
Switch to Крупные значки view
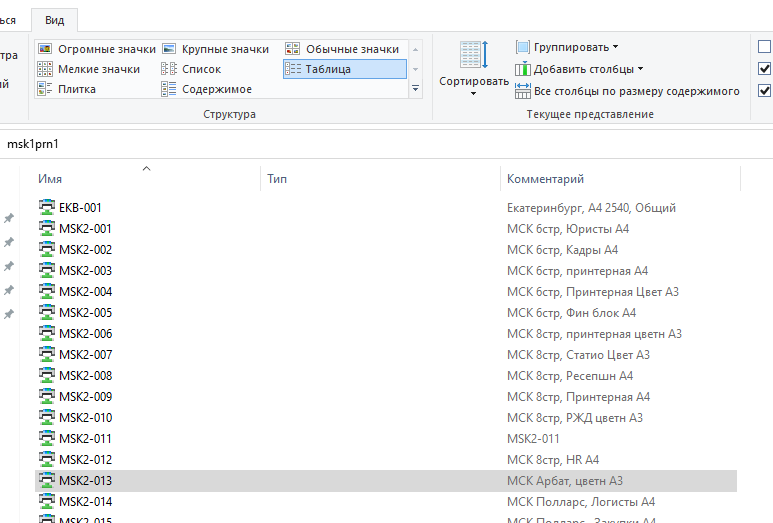tap(216, 49)
